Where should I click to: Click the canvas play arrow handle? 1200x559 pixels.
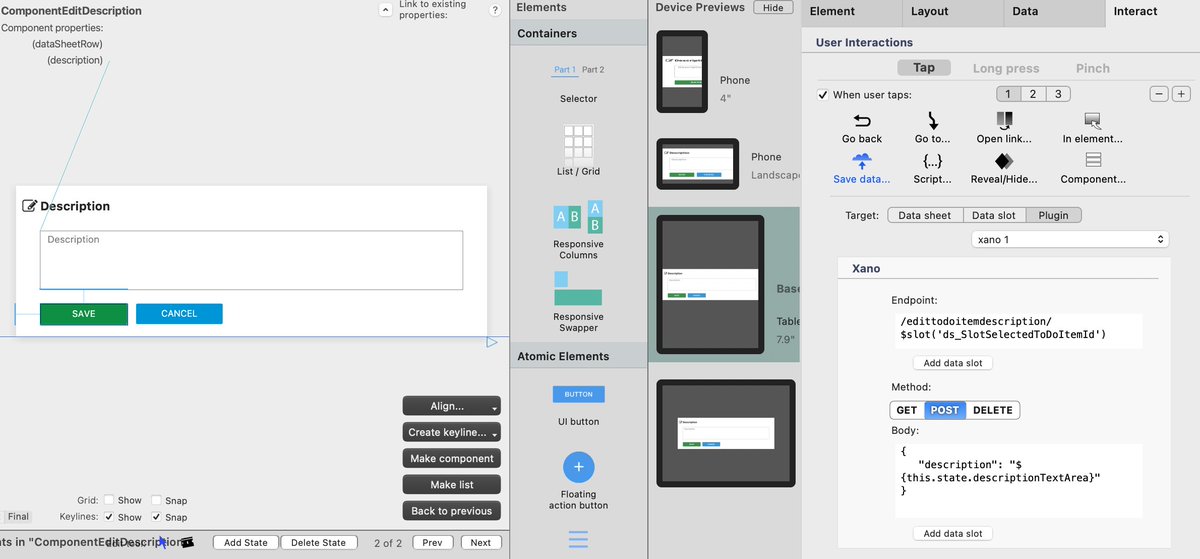click(x=491, y=342)
